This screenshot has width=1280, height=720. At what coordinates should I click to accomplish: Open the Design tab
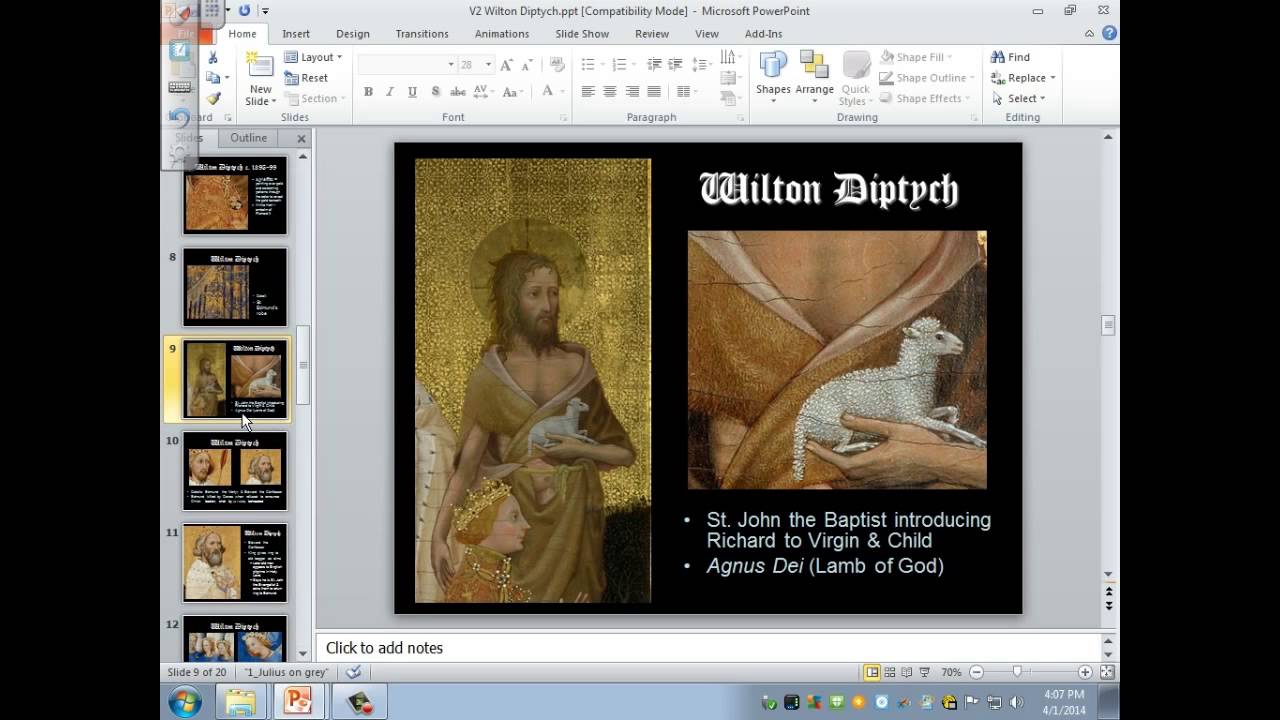[352, 34]
